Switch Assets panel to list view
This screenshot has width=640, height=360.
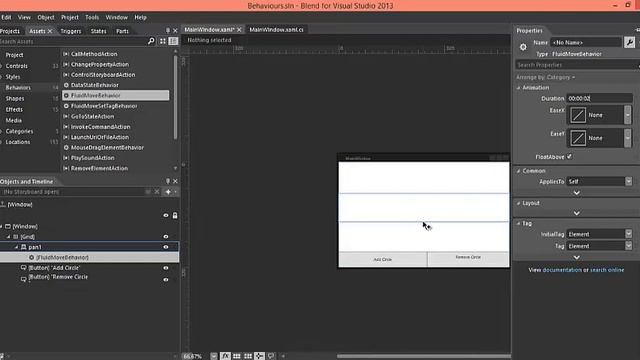[173, 41]
